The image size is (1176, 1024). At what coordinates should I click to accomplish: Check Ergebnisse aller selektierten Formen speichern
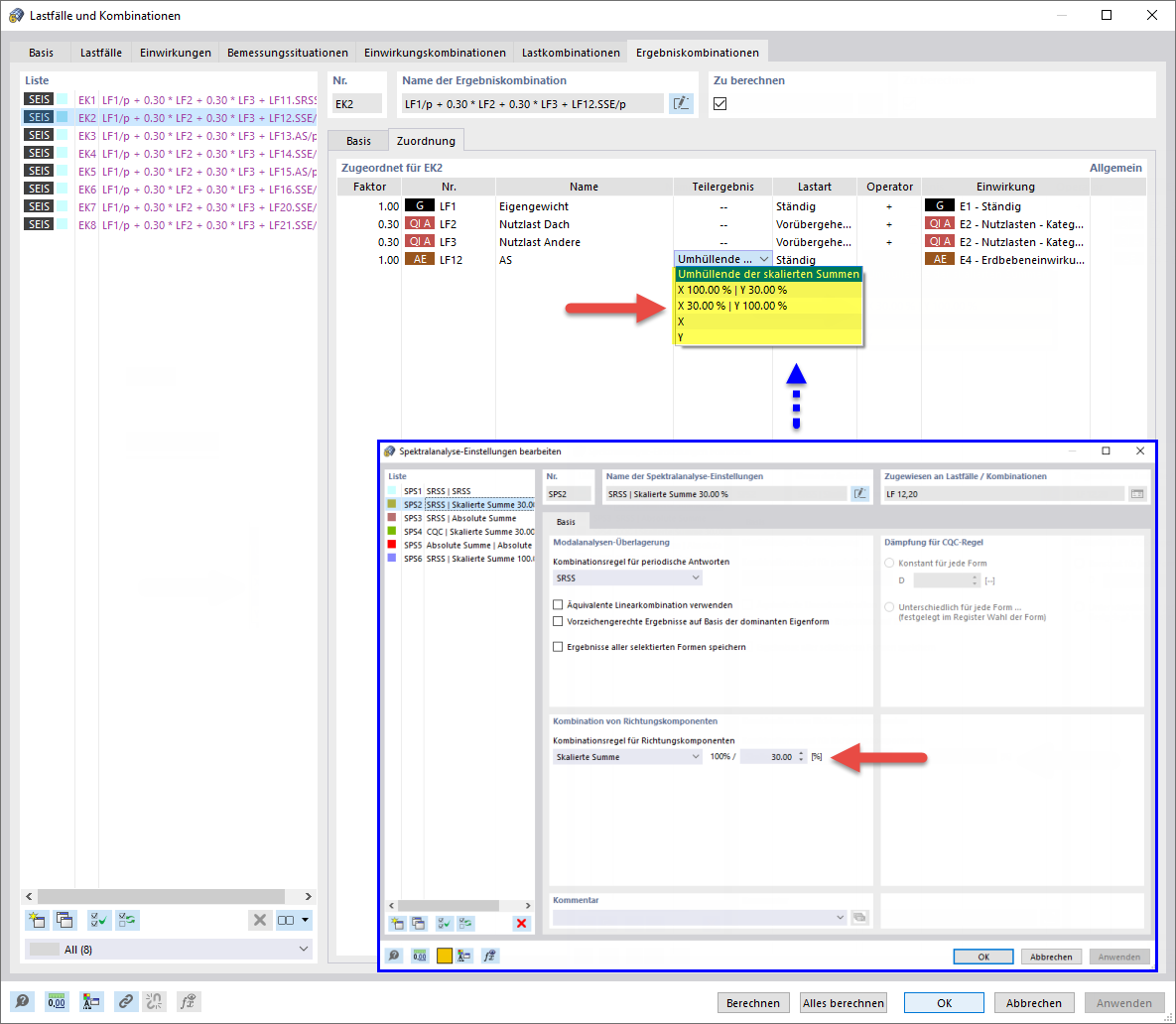coord(558,646)
